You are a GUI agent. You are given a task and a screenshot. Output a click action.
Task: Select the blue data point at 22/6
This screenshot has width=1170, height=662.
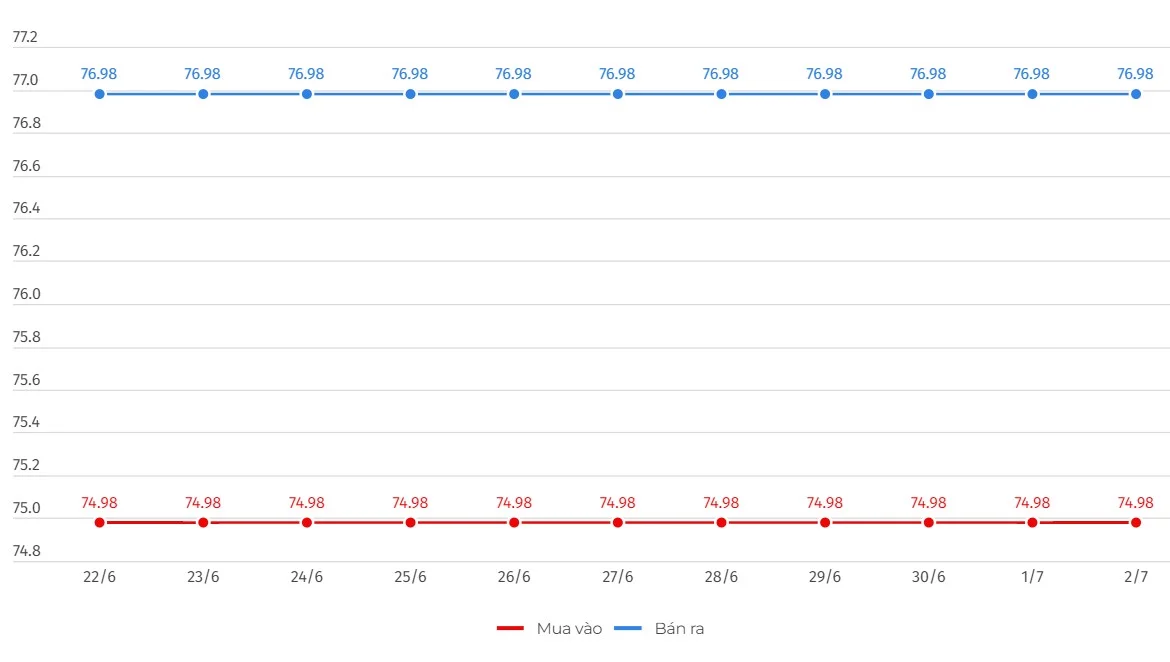[99, 94]
